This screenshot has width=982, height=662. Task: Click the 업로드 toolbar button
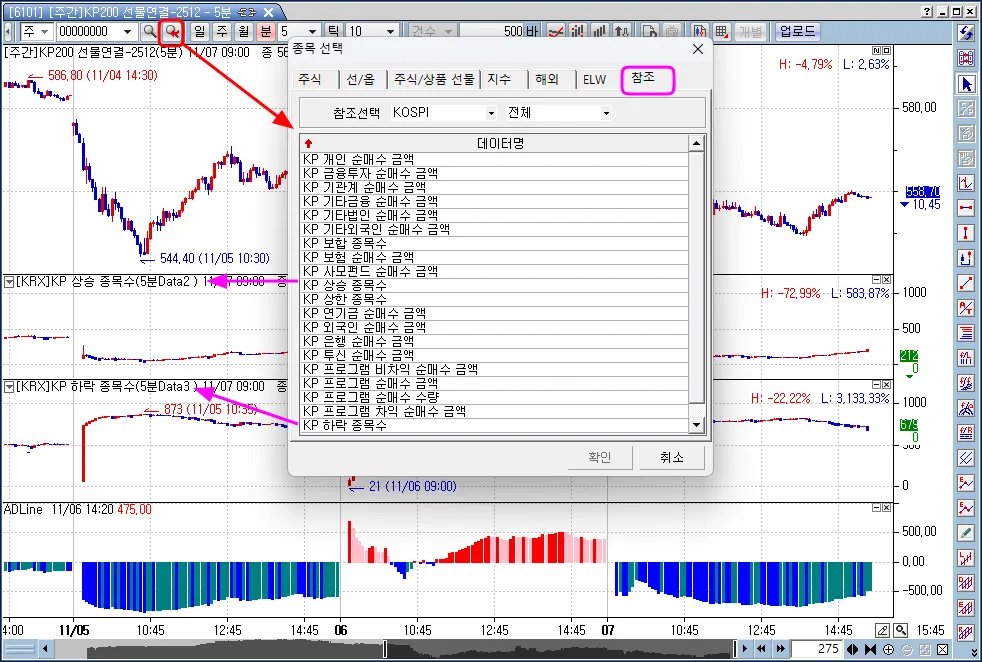[x=797, y=31]
